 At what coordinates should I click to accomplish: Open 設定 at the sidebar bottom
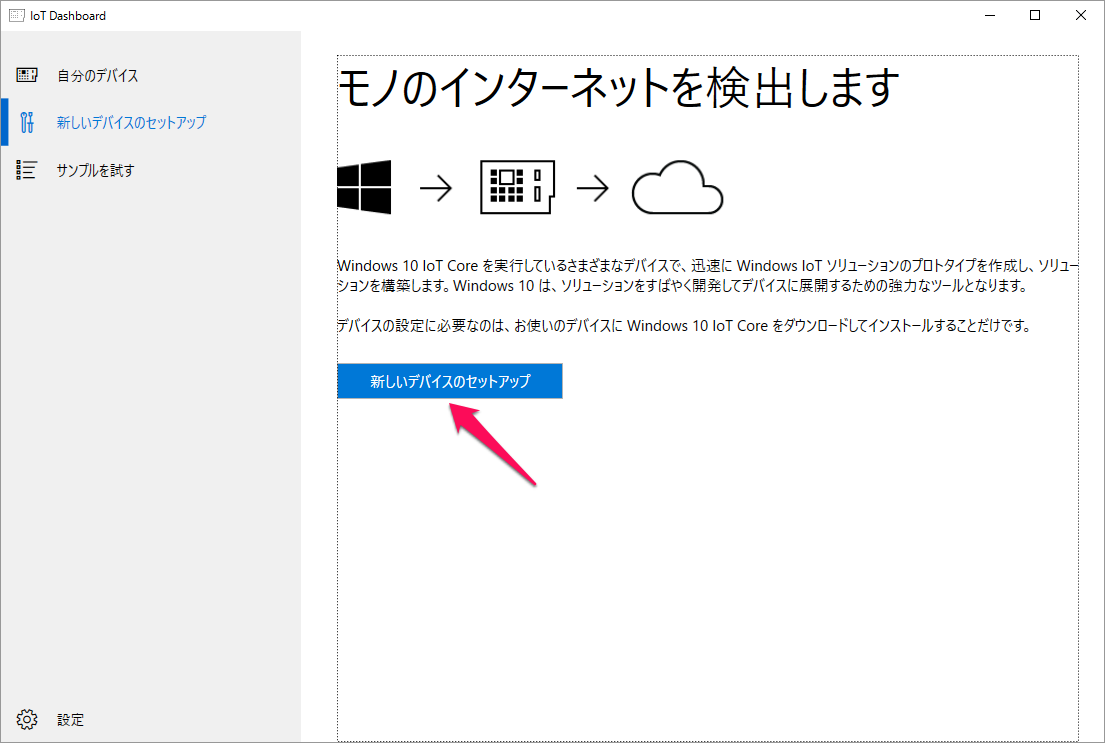(x=151, y=719)
